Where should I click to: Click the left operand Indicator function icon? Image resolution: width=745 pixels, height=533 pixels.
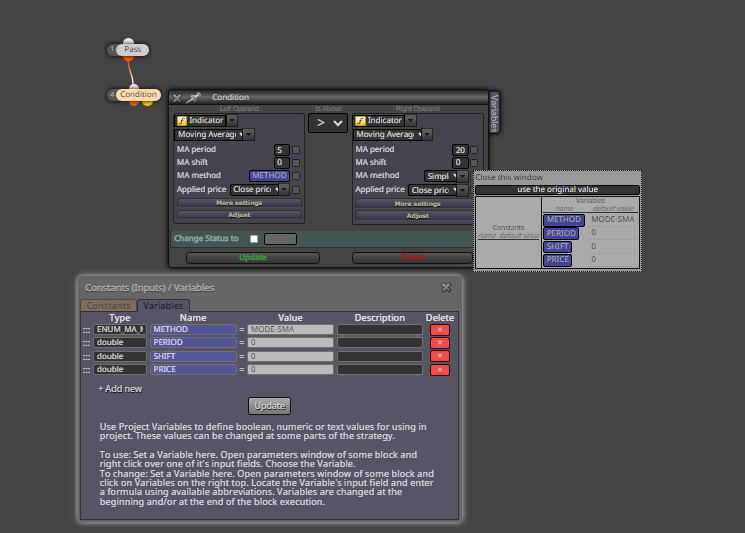point(181,121)
